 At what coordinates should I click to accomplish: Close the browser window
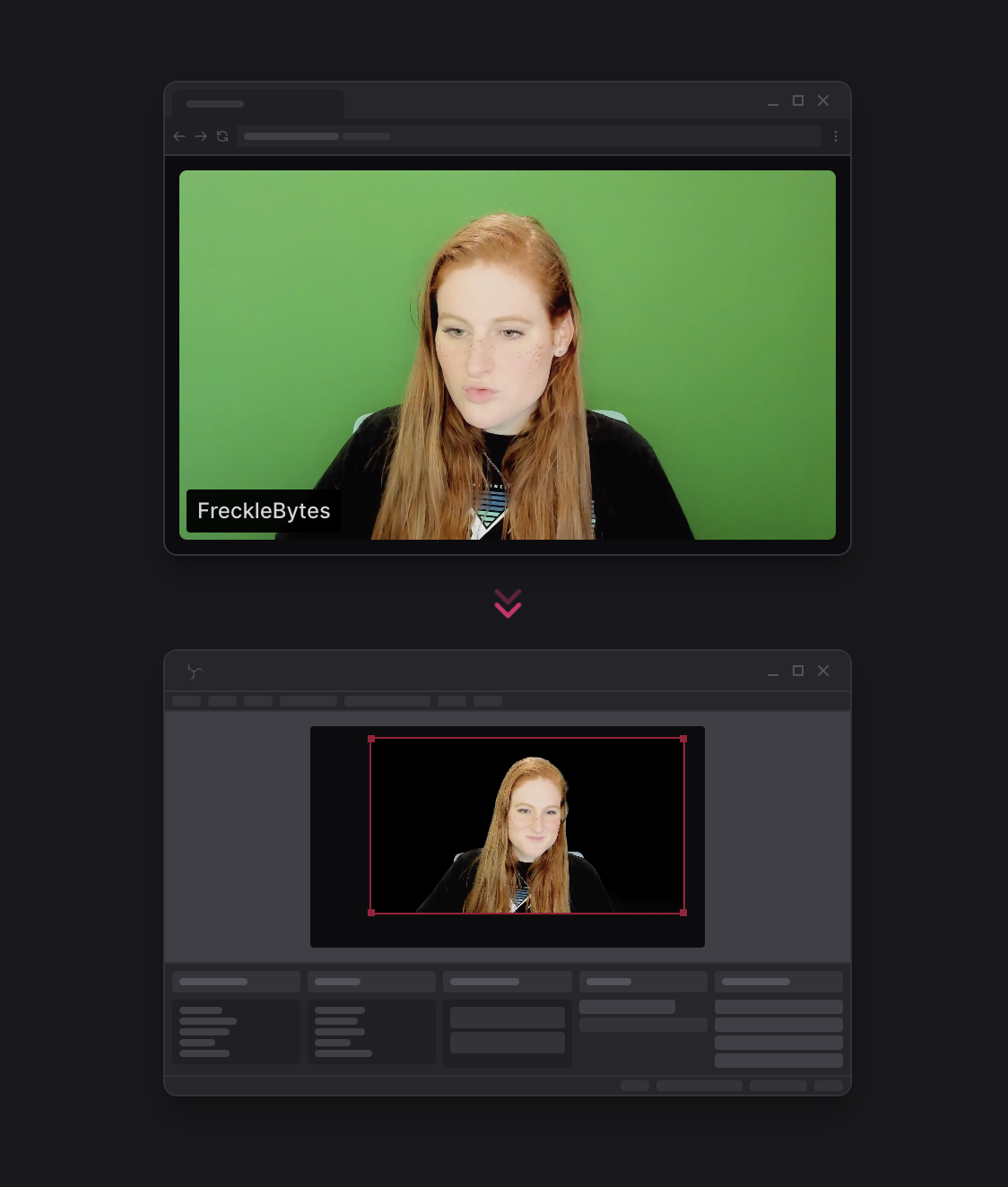point(823,100)
